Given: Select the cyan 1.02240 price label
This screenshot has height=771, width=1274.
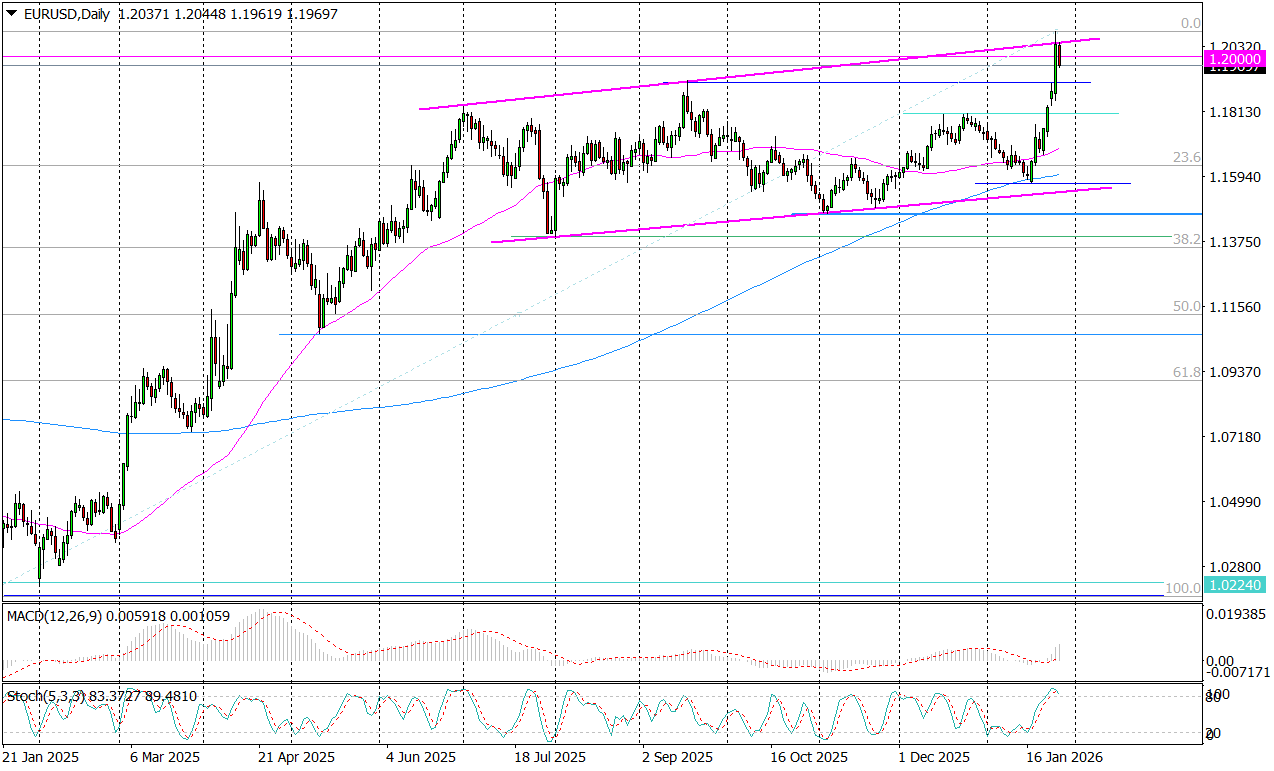Looking at the screenshot, I should (1235, 584).
